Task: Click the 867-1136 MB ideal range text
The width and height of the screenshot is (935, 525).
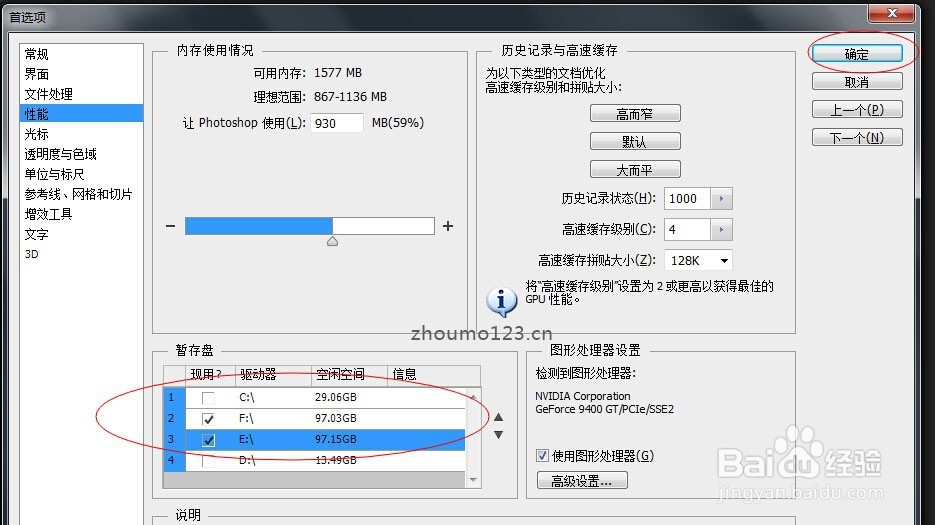Action: [351, 97]
